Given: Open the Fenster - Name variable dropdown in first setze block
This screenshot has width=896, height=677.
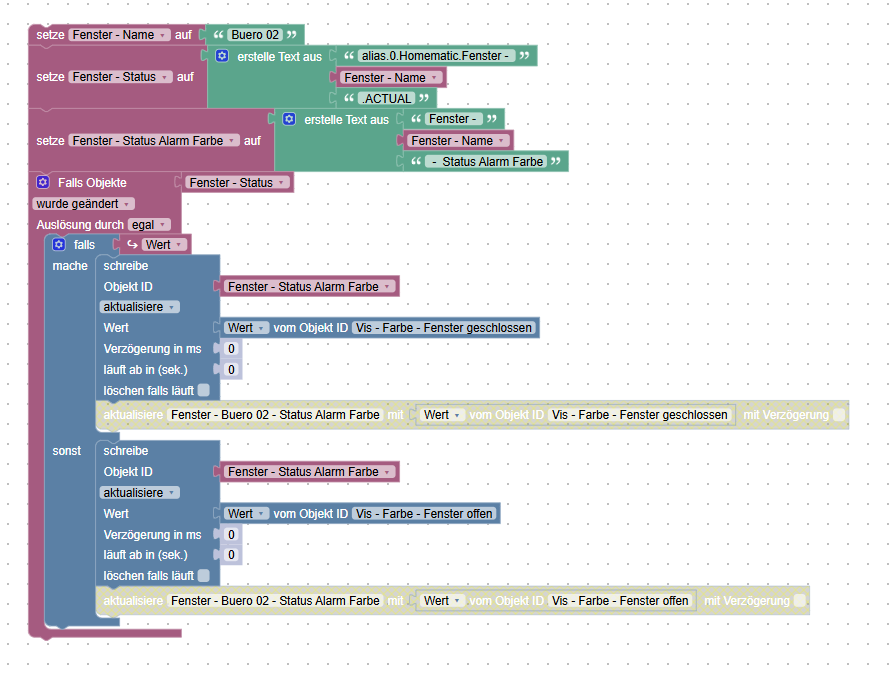Looking at the screenshot, I should (119, 35).
